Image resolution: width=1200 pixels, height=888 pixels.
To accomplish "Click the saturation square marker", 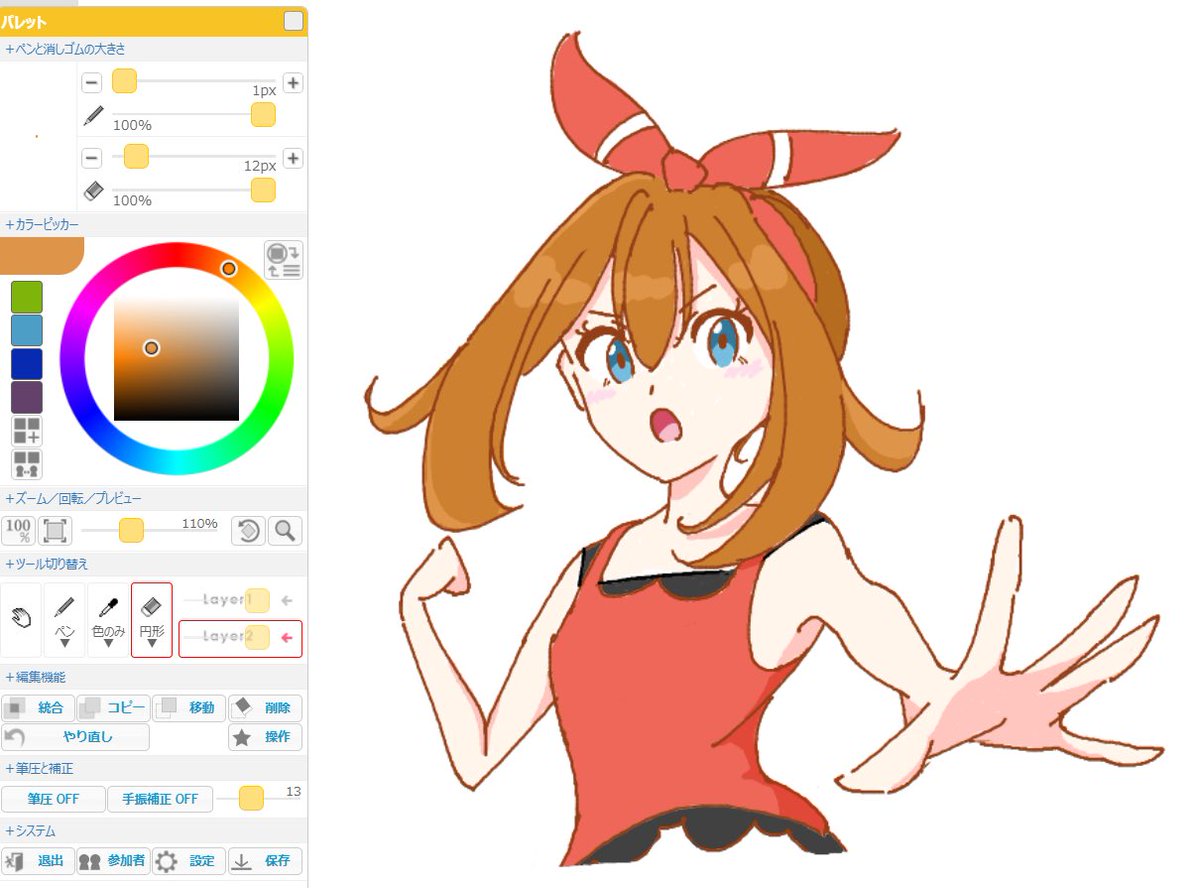I will [x=151, y=348].
